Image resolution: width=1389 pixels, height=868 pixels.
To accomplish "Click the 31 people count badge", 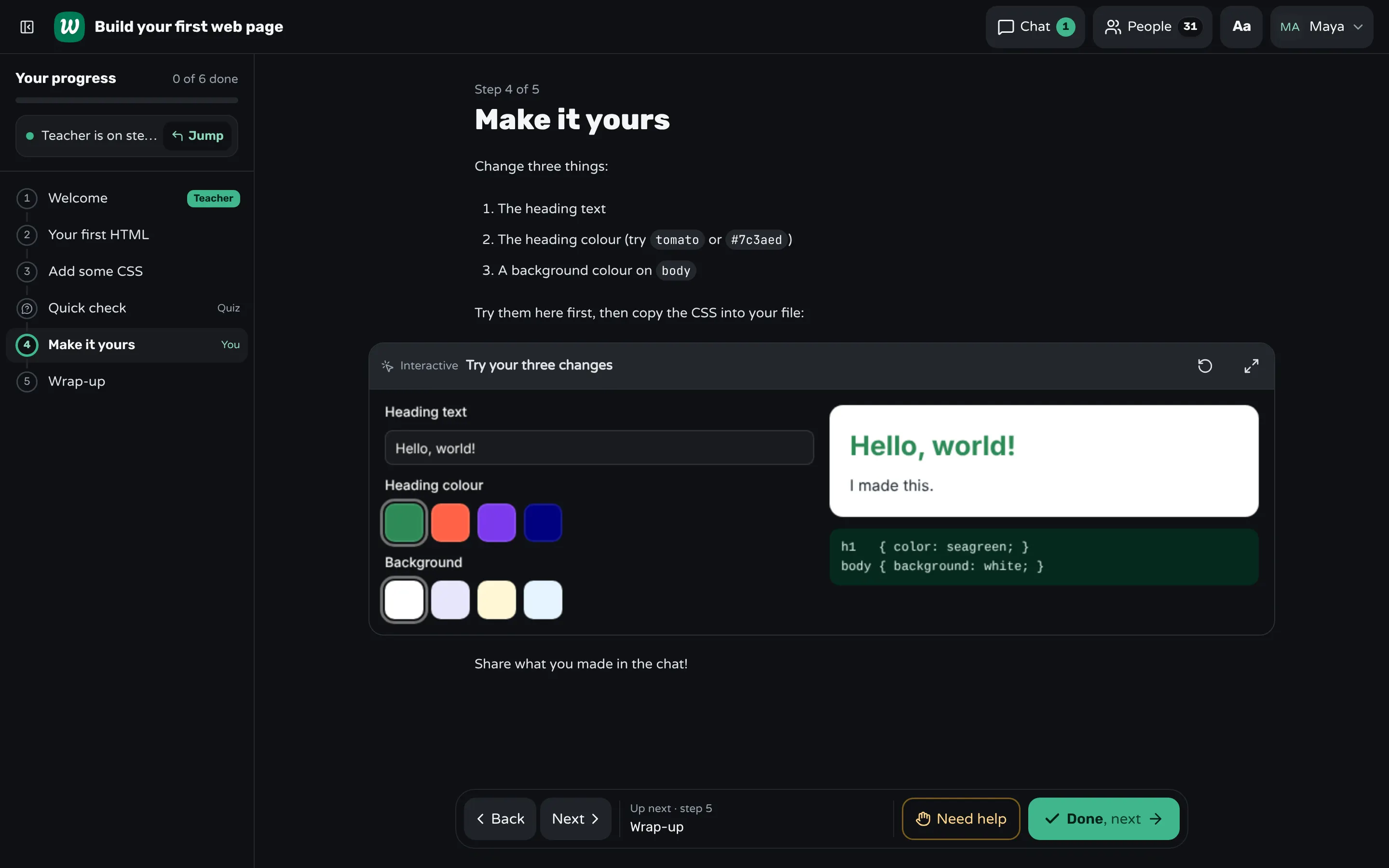I will (1190, 27).
